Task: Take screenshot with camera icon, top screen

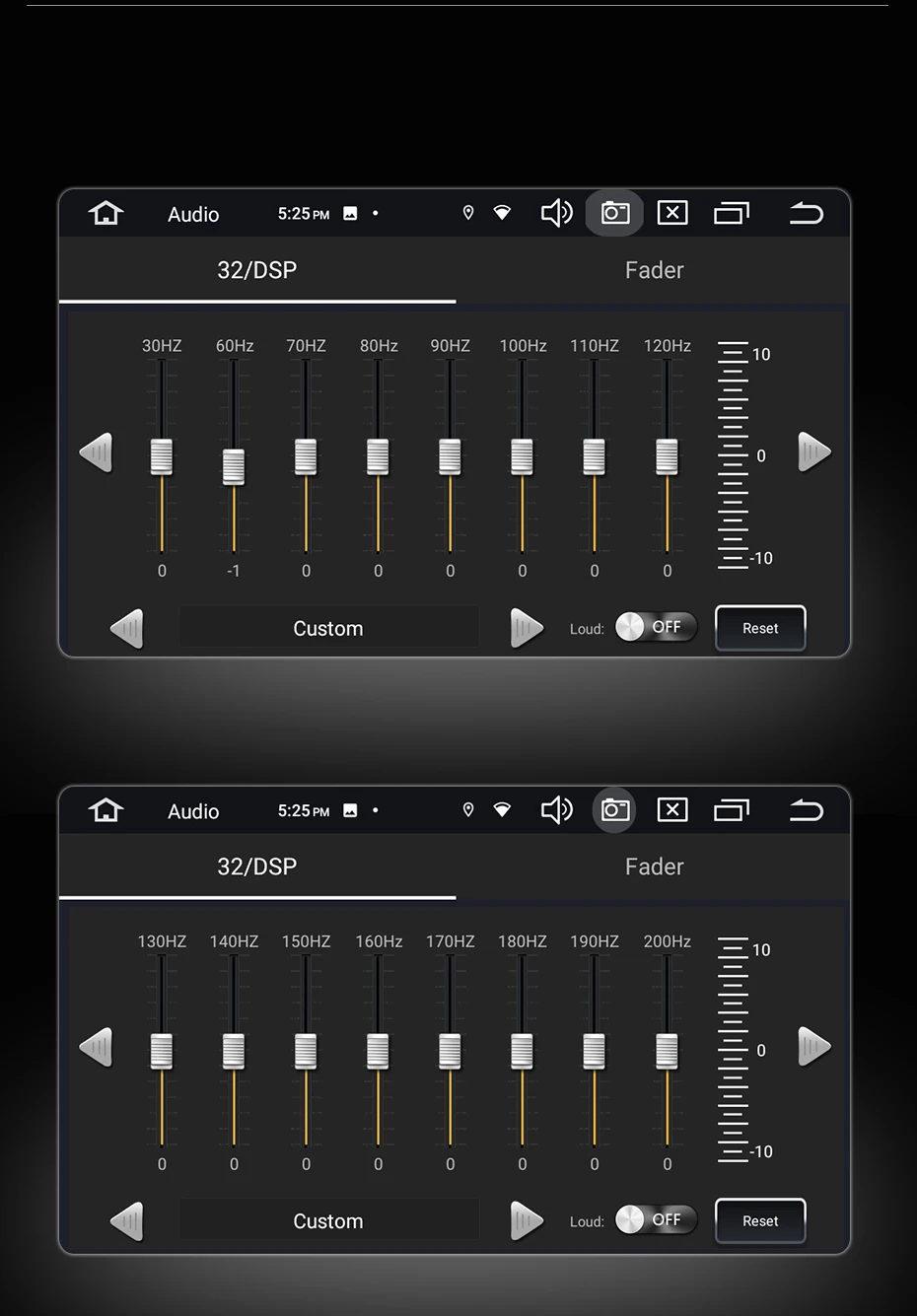Action: [614, 213]
